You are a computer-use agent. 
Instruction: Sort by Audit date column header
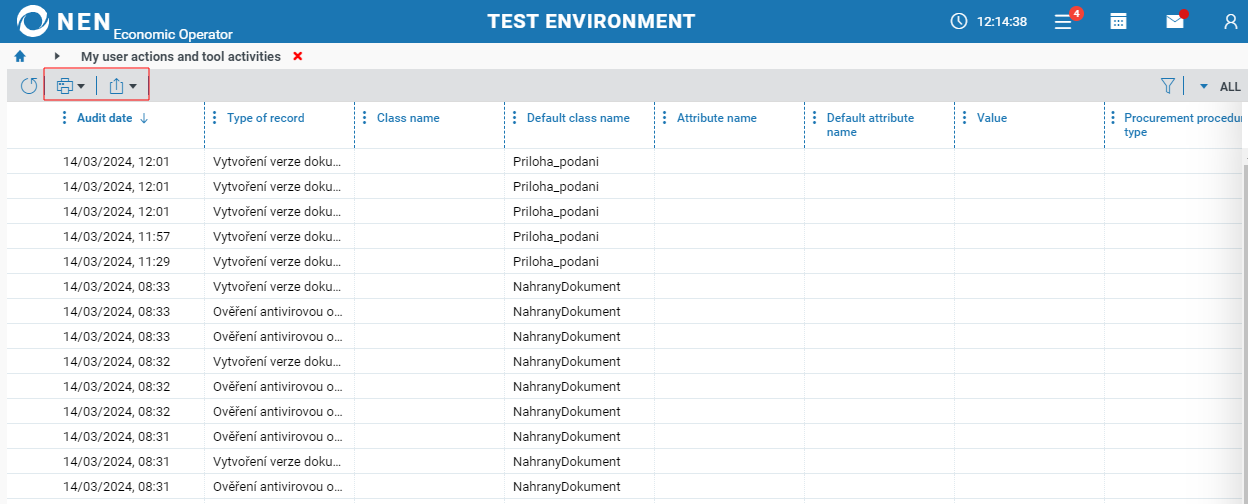105,118
